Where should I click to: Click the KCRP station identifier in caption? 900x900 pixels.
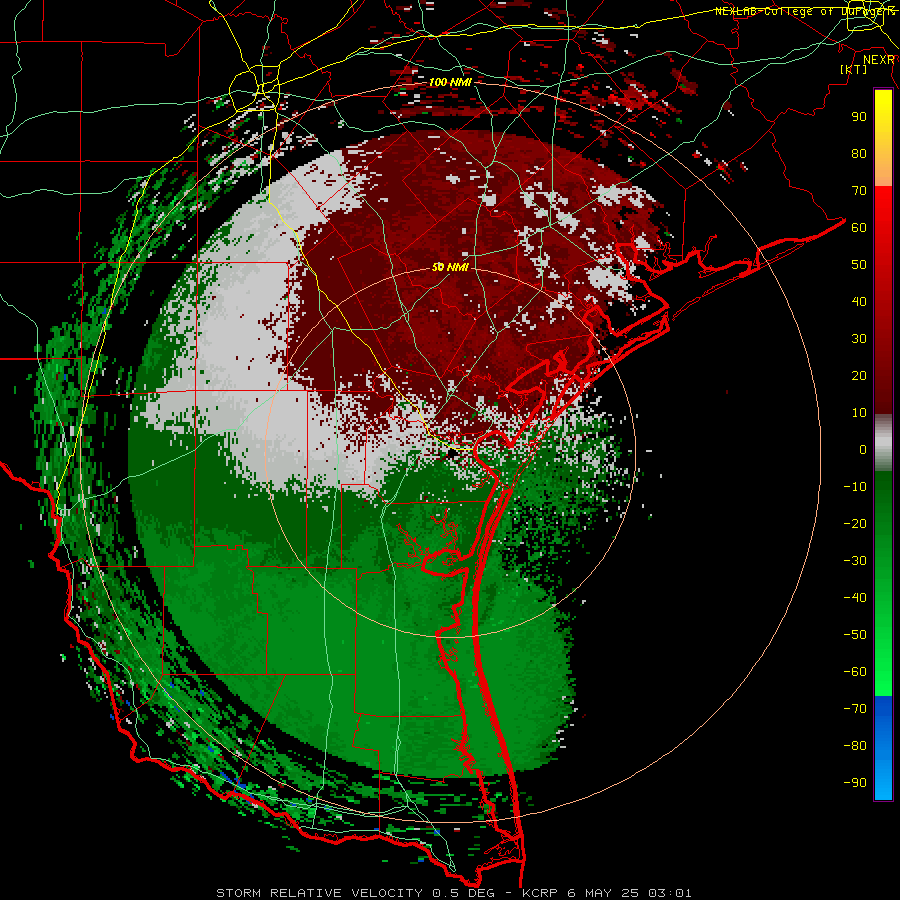point(540,893)
